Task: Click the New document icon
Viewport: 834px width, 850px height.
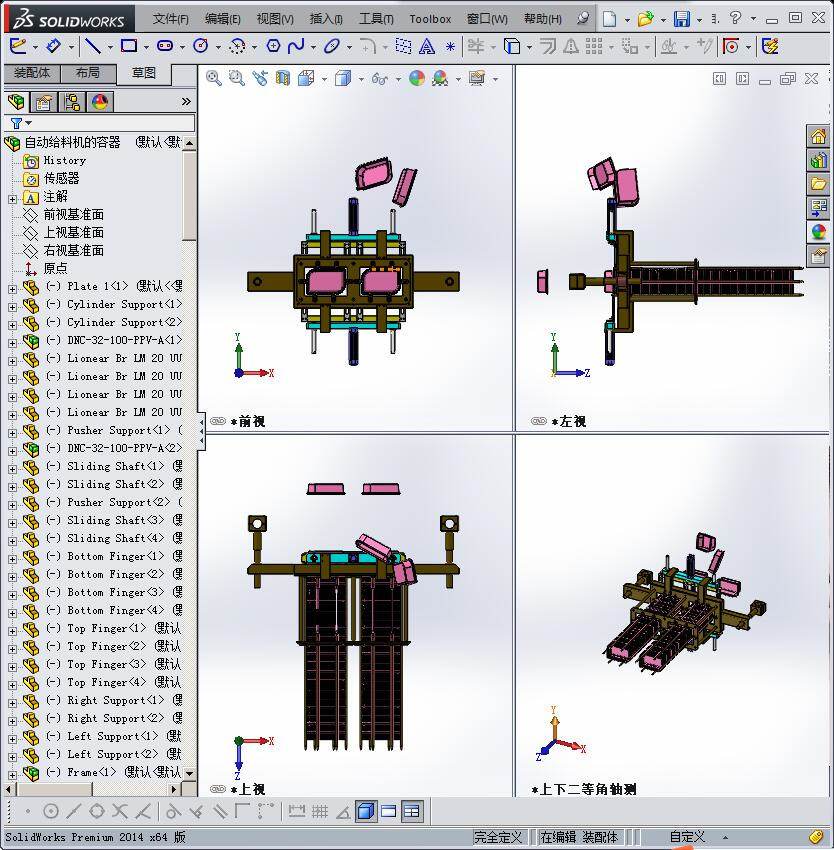Action: [x=610, y=19]
